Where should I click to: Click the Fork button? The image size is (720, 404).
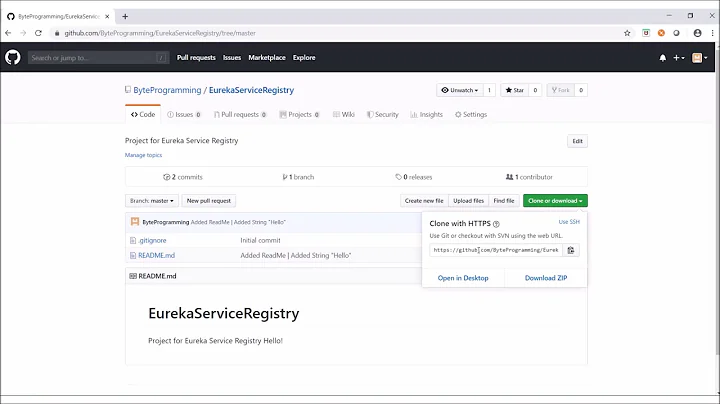click(561, 90)
